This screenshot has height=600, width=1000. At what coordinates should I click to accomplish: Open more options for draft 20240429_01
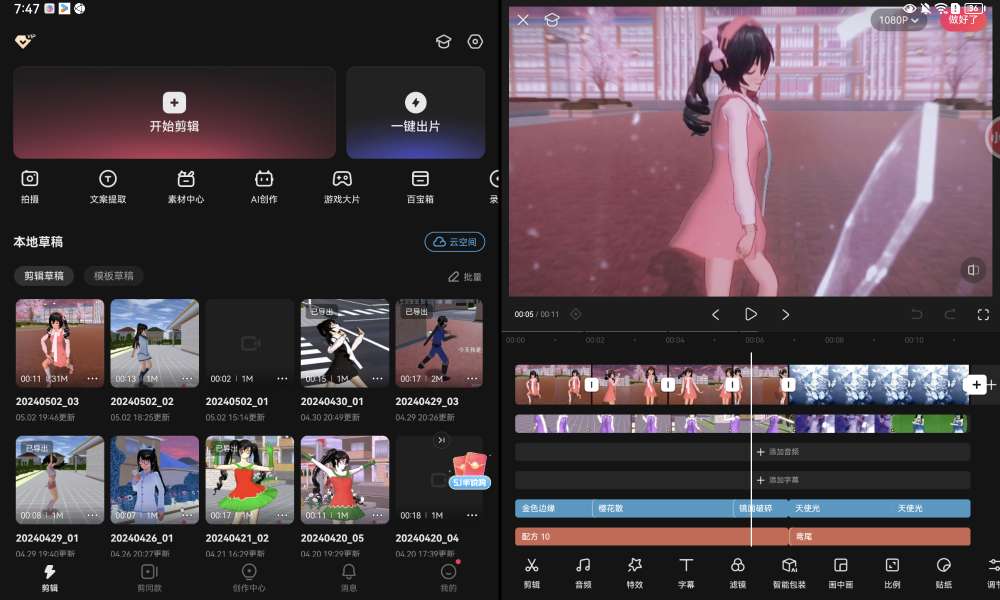point(92,515)
